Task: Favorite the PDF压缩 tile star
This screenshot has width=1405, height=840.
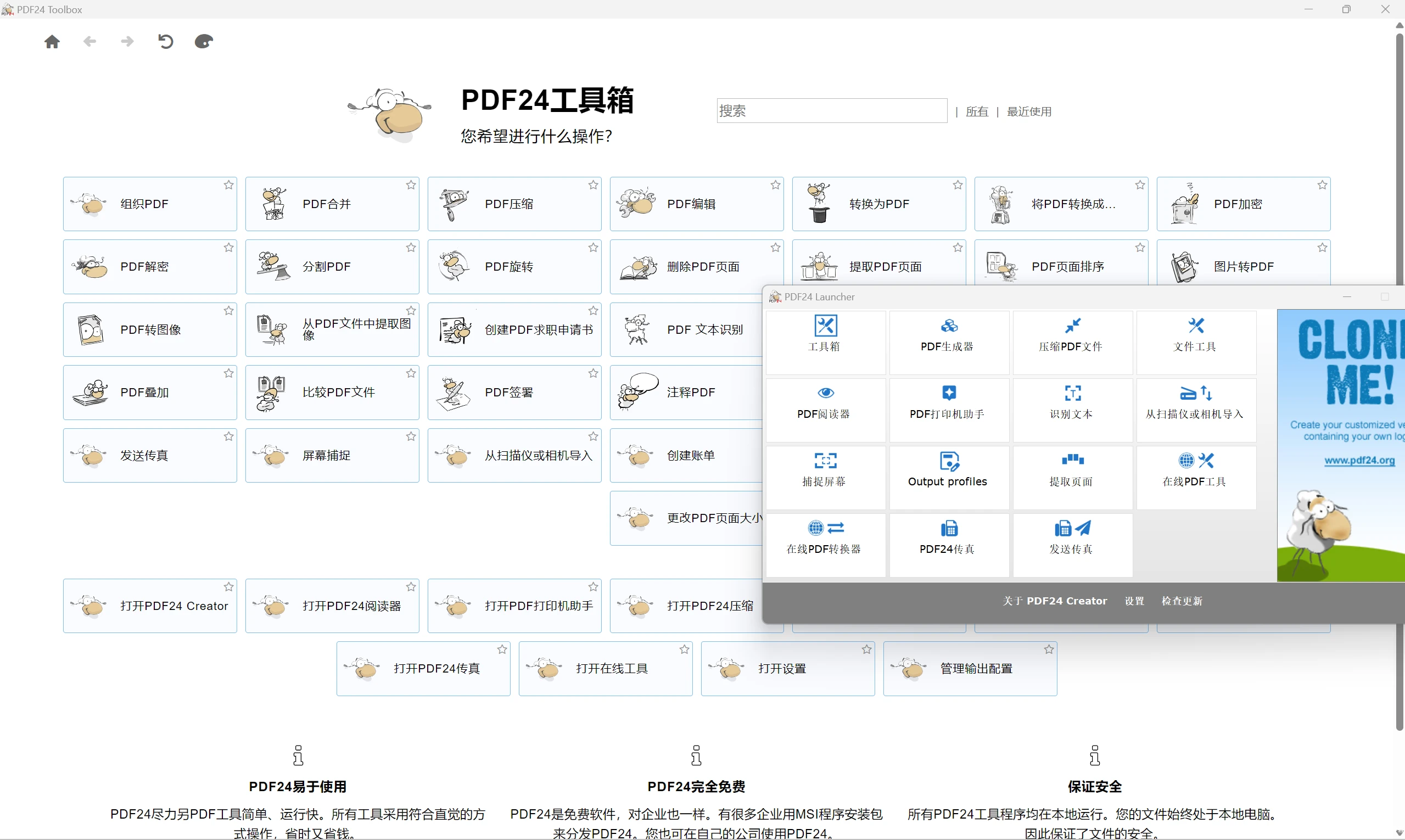Action: tap(594, 185)
